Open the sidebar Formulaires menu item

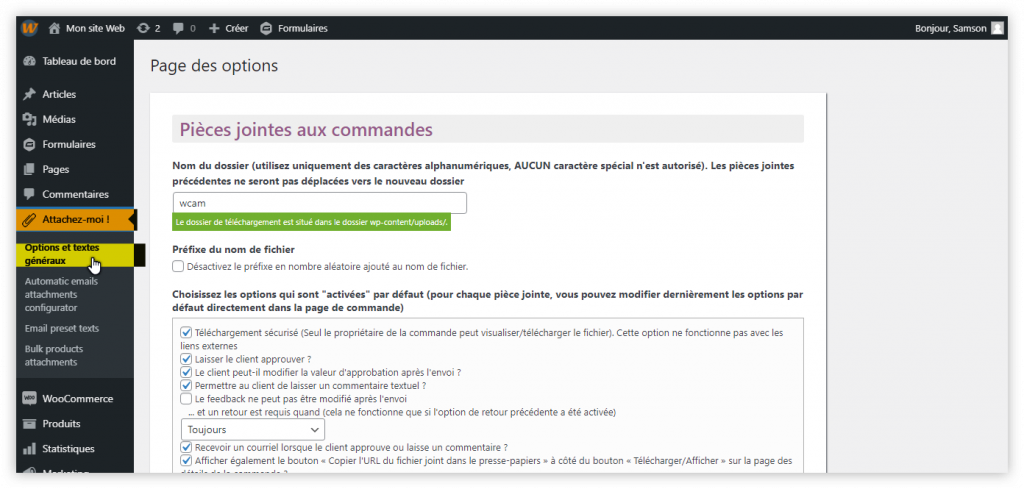click(69, 144)
